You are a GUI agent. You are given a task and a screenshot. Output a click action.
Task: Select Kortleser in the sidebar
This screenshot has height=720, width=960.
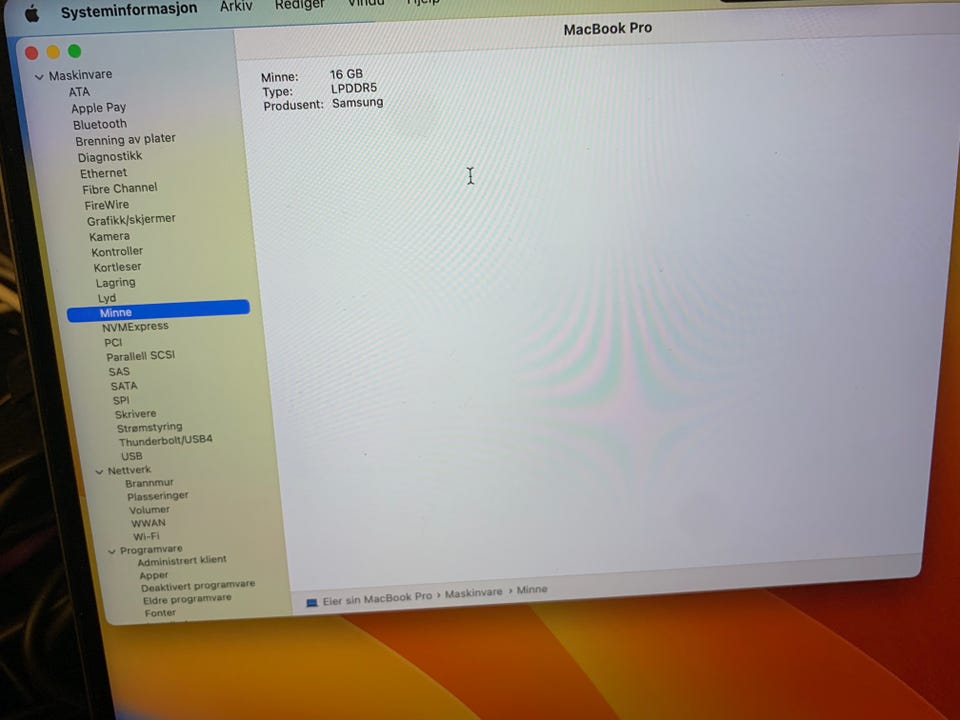coord(118,267)
